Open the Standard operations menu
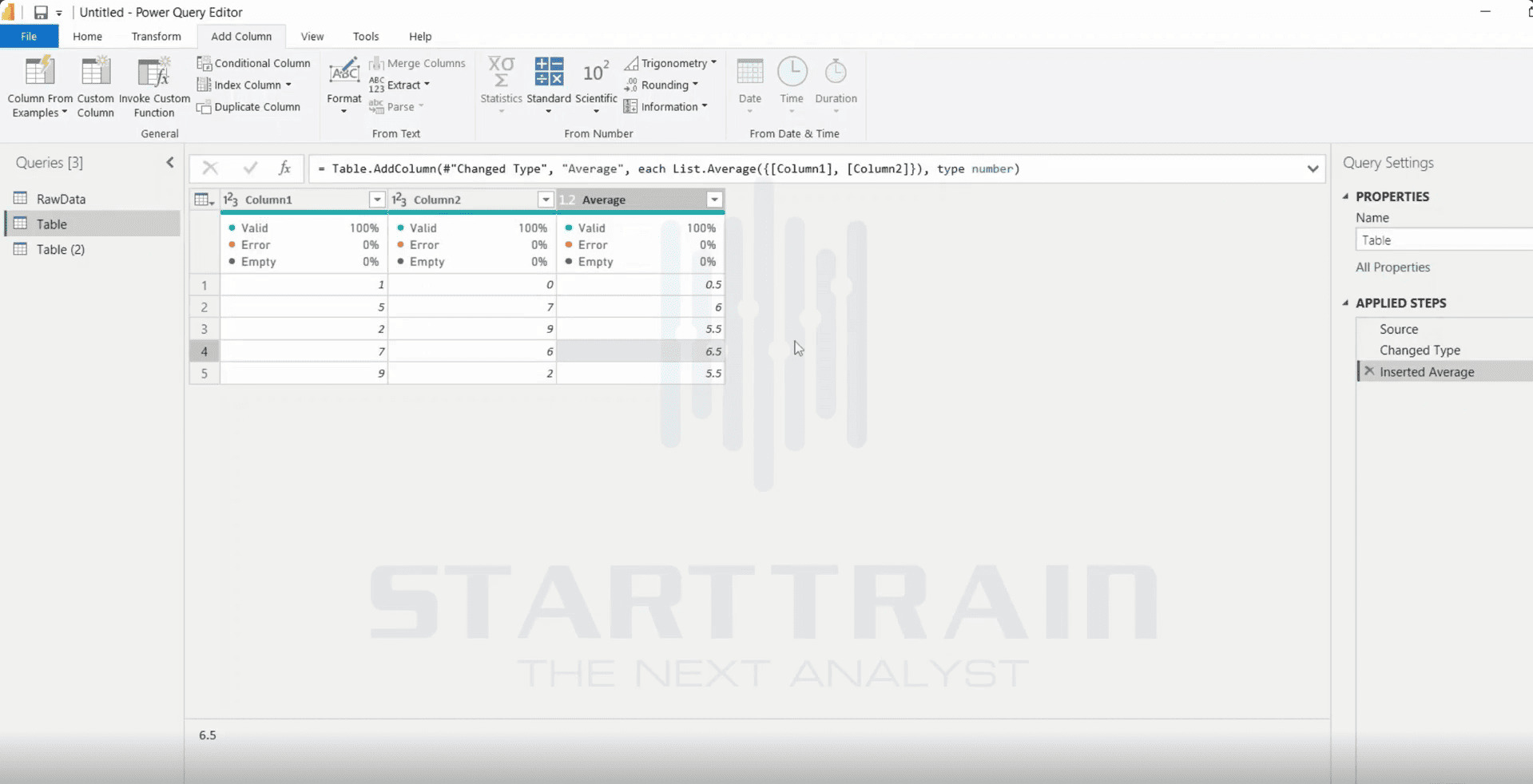 [549, 86]
